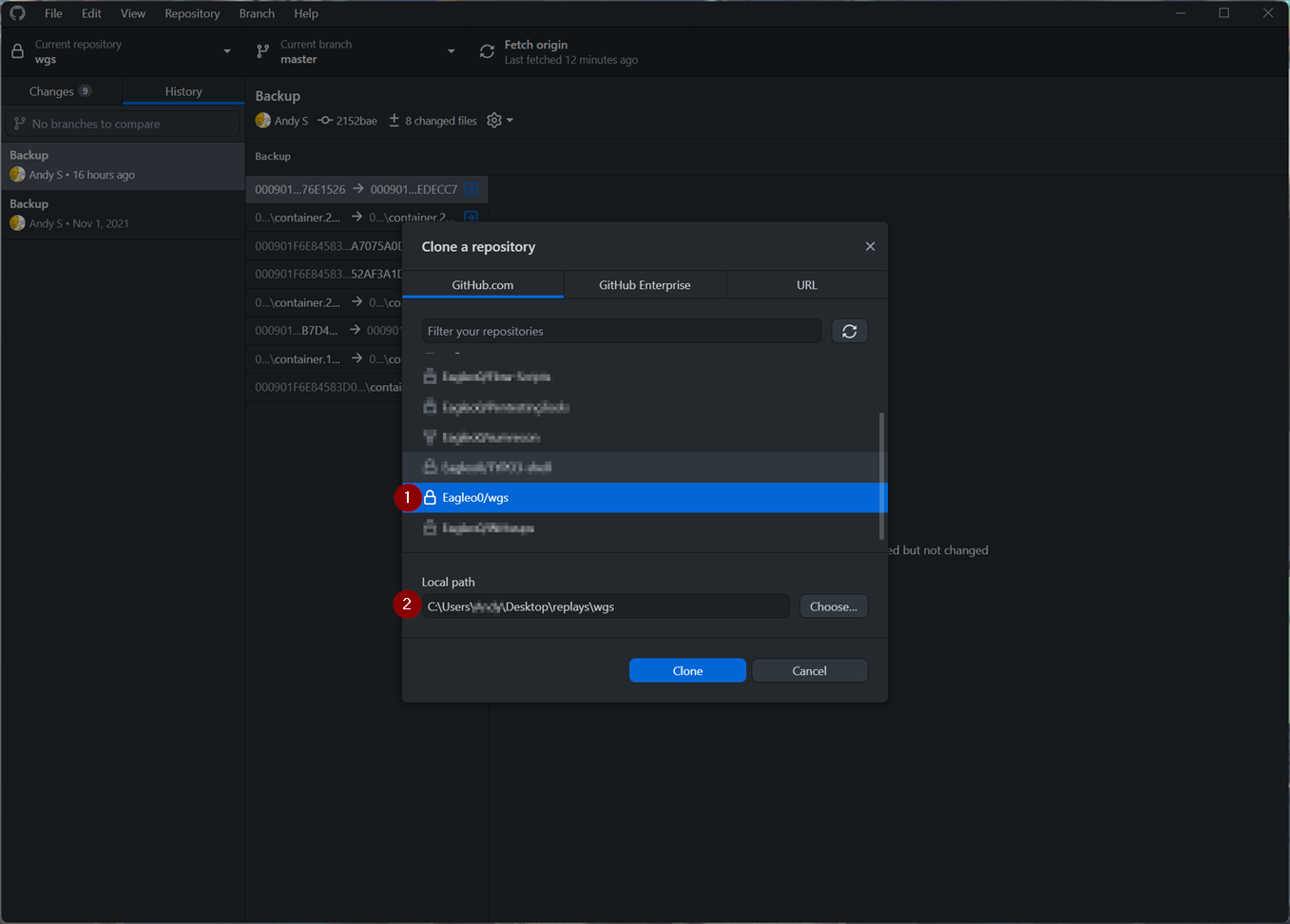Click the lock icon next to Eagleo0/wgs
The width and height of the screenshot is (1290, 924).
click(430, 497)
